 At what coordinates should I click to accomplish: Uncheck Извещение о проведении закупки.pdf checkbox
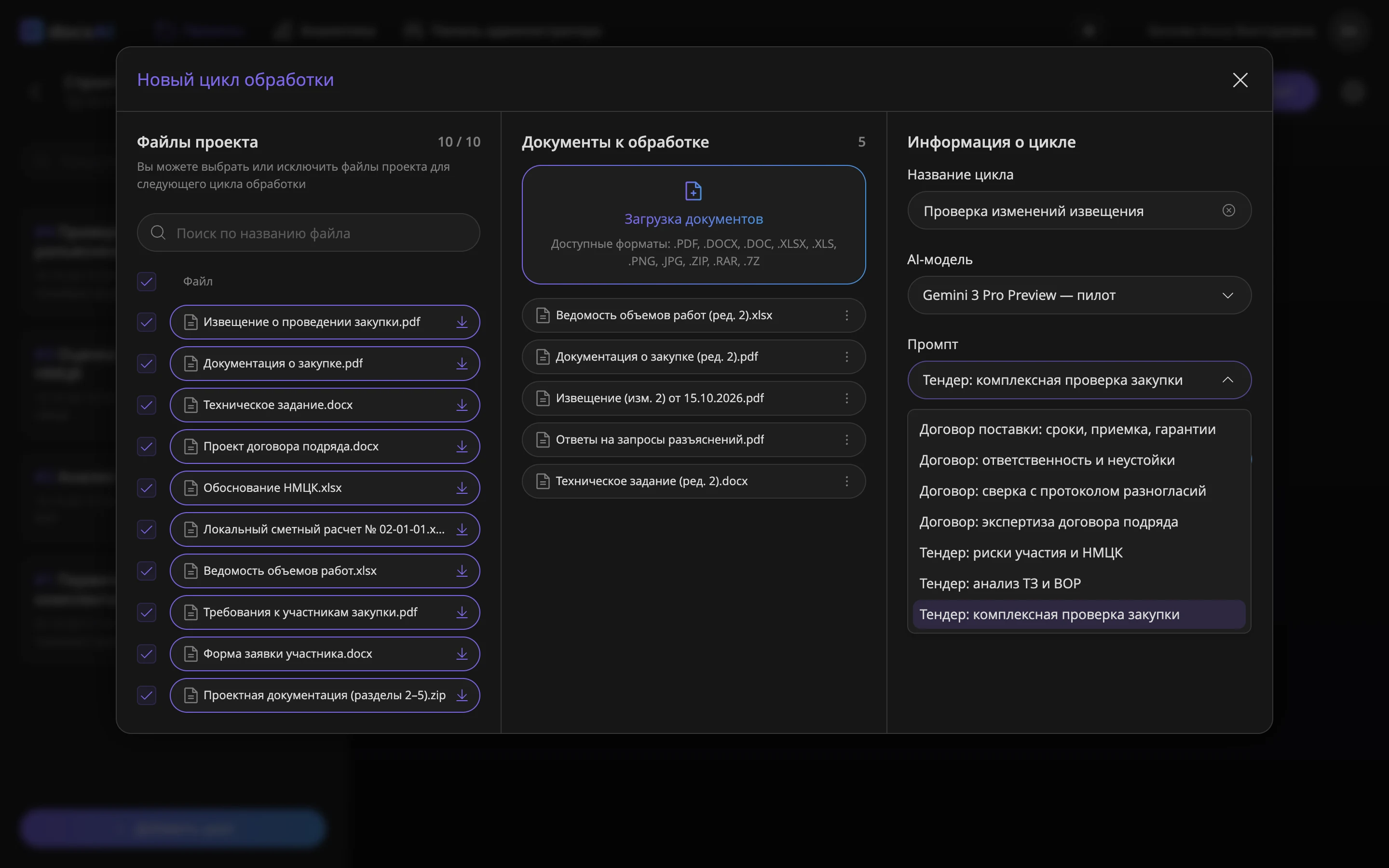(146, 322)
